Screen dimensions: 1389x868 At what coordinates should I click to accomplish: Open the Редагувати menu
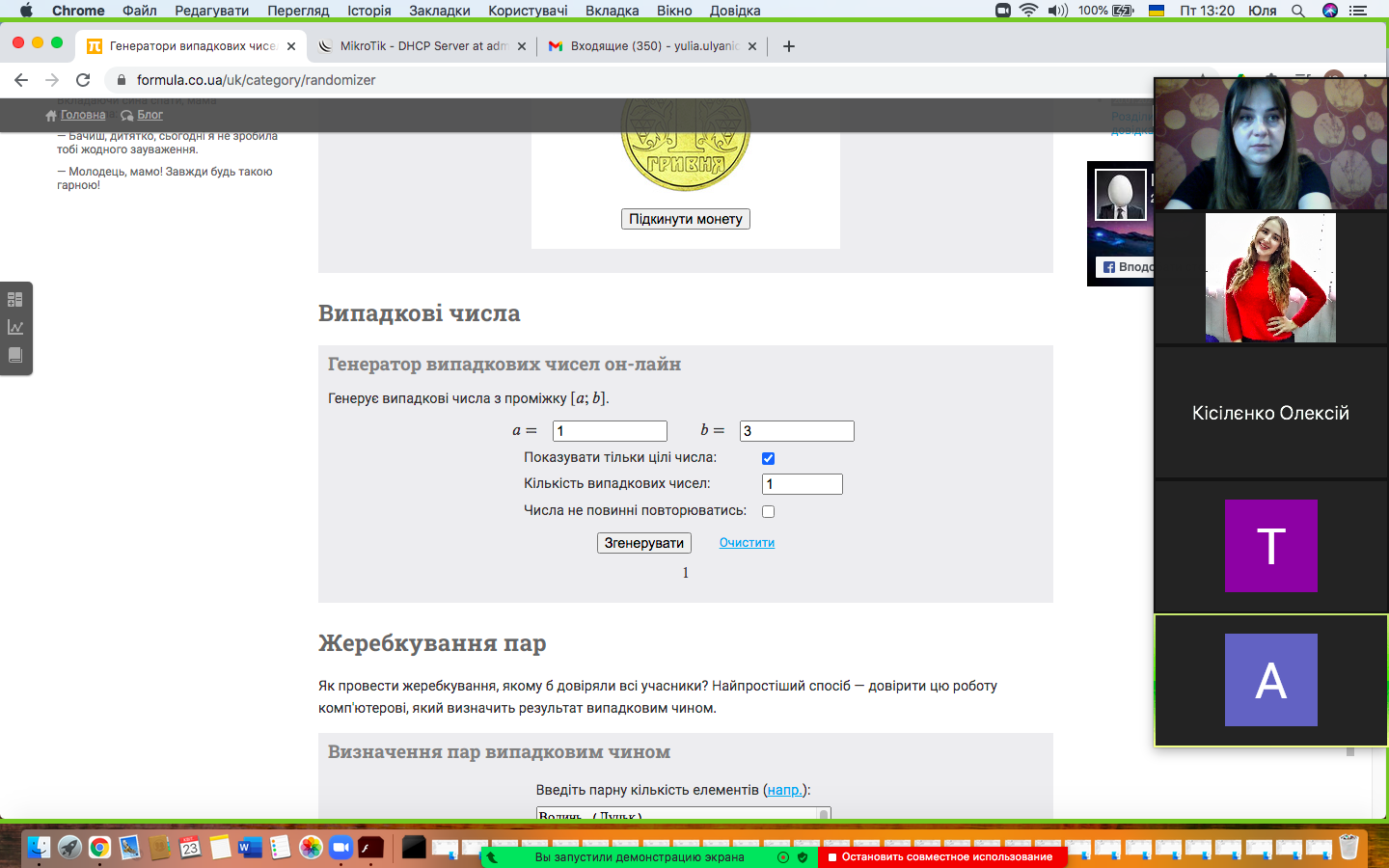click(212, 11)
